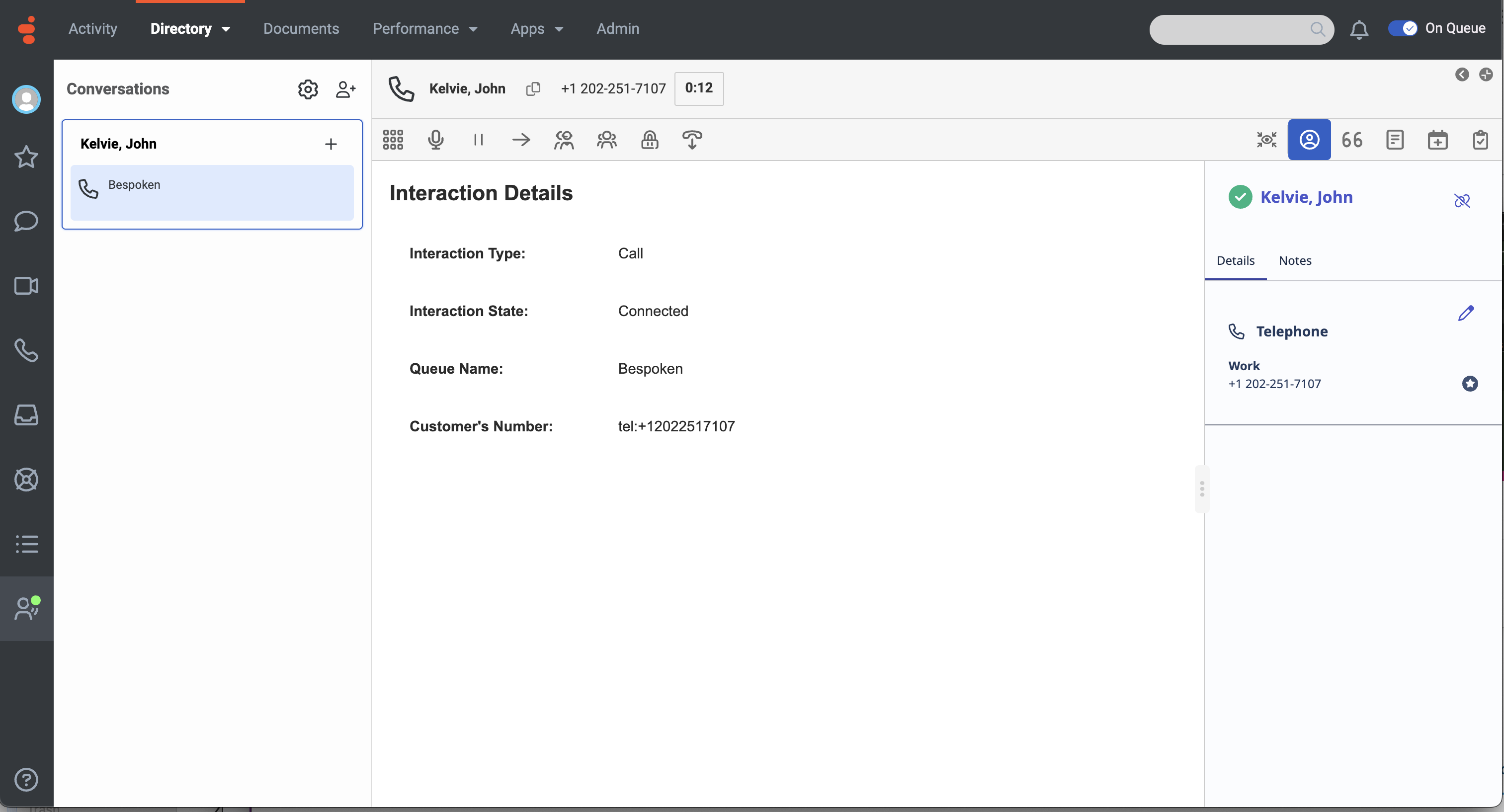The width and height of the screenshot is (1504, 812).
Task: Open the wrap-up codes panel
Action: click(x=1481, y=140)
